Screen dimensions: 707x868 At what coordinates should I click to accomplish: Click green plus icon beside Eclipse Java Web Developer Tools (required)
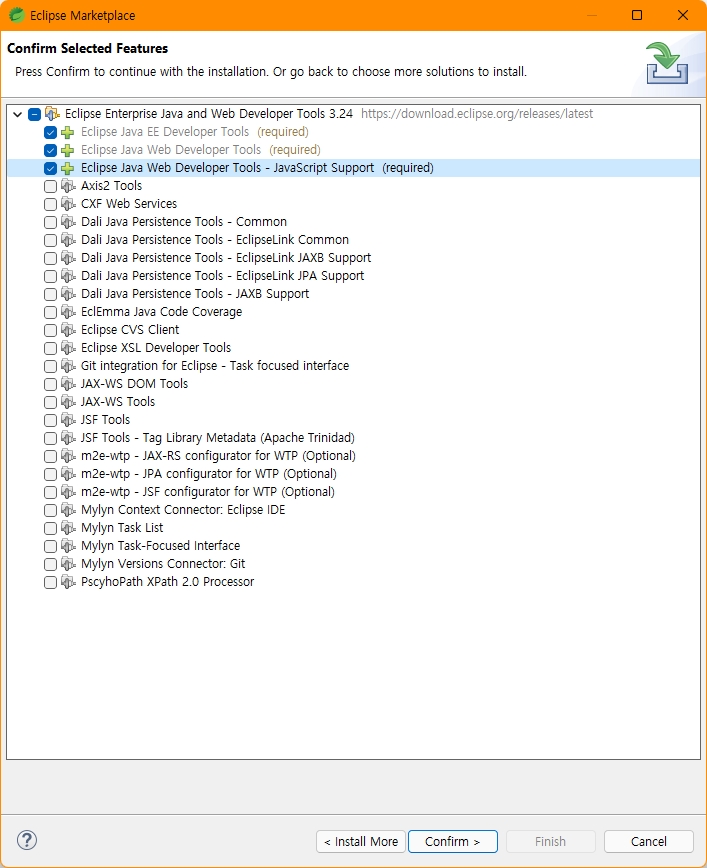68,151
